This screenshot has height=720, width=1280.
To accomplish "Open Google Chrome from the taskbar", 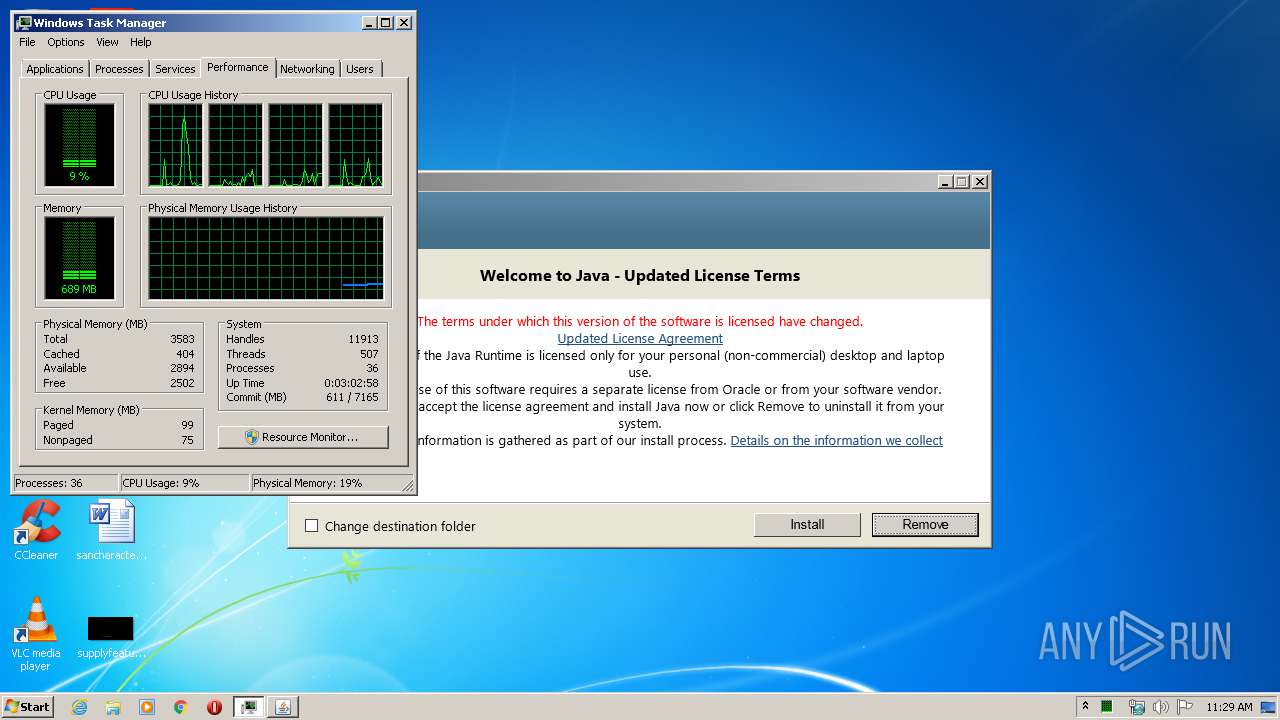I will [x=181, y=707].
